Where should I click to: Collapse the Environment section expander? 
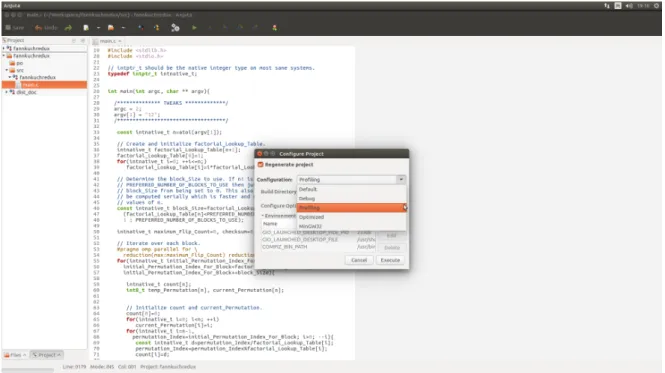pos(263,216)
